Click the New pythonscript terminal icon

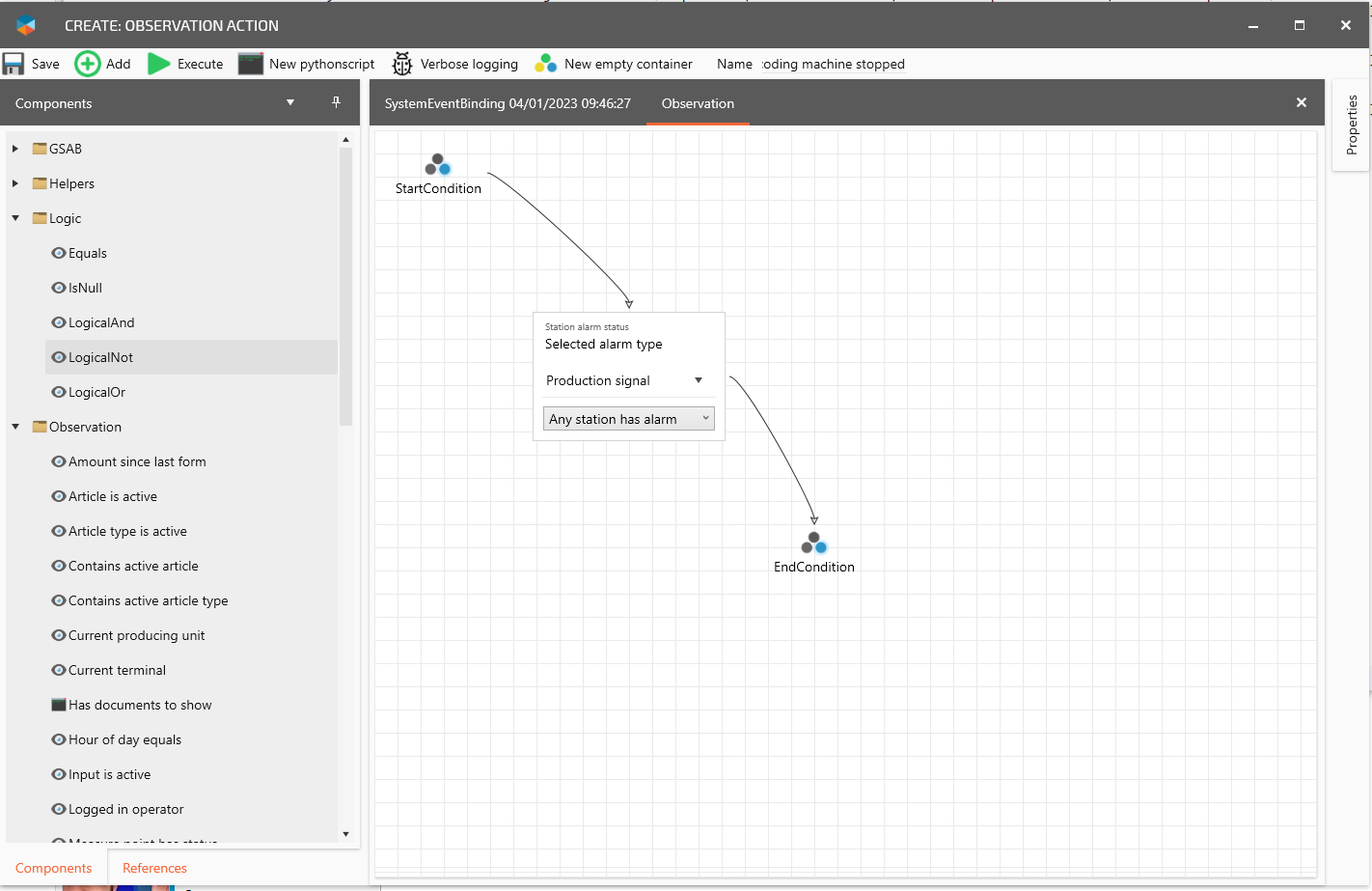point(251,64)
